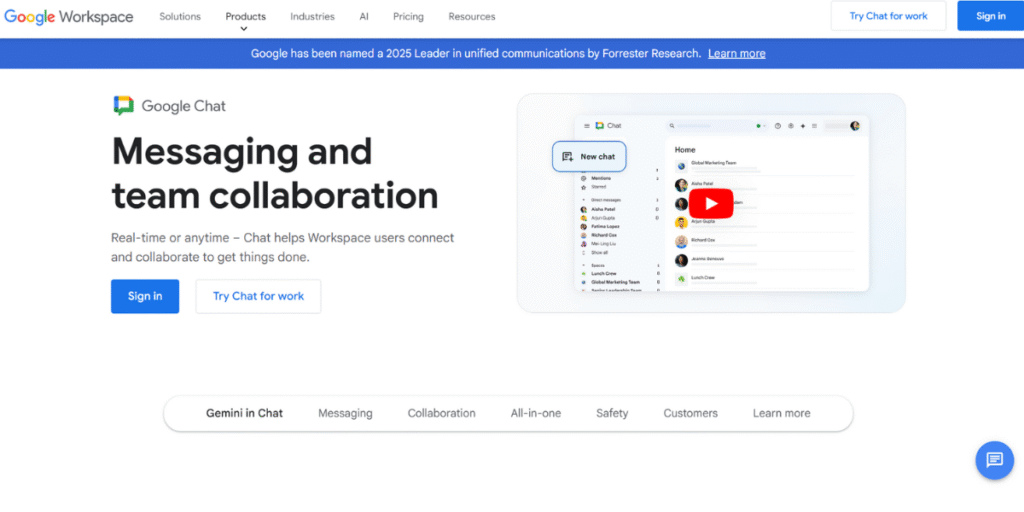Open the Pricing page

[408, 16]
